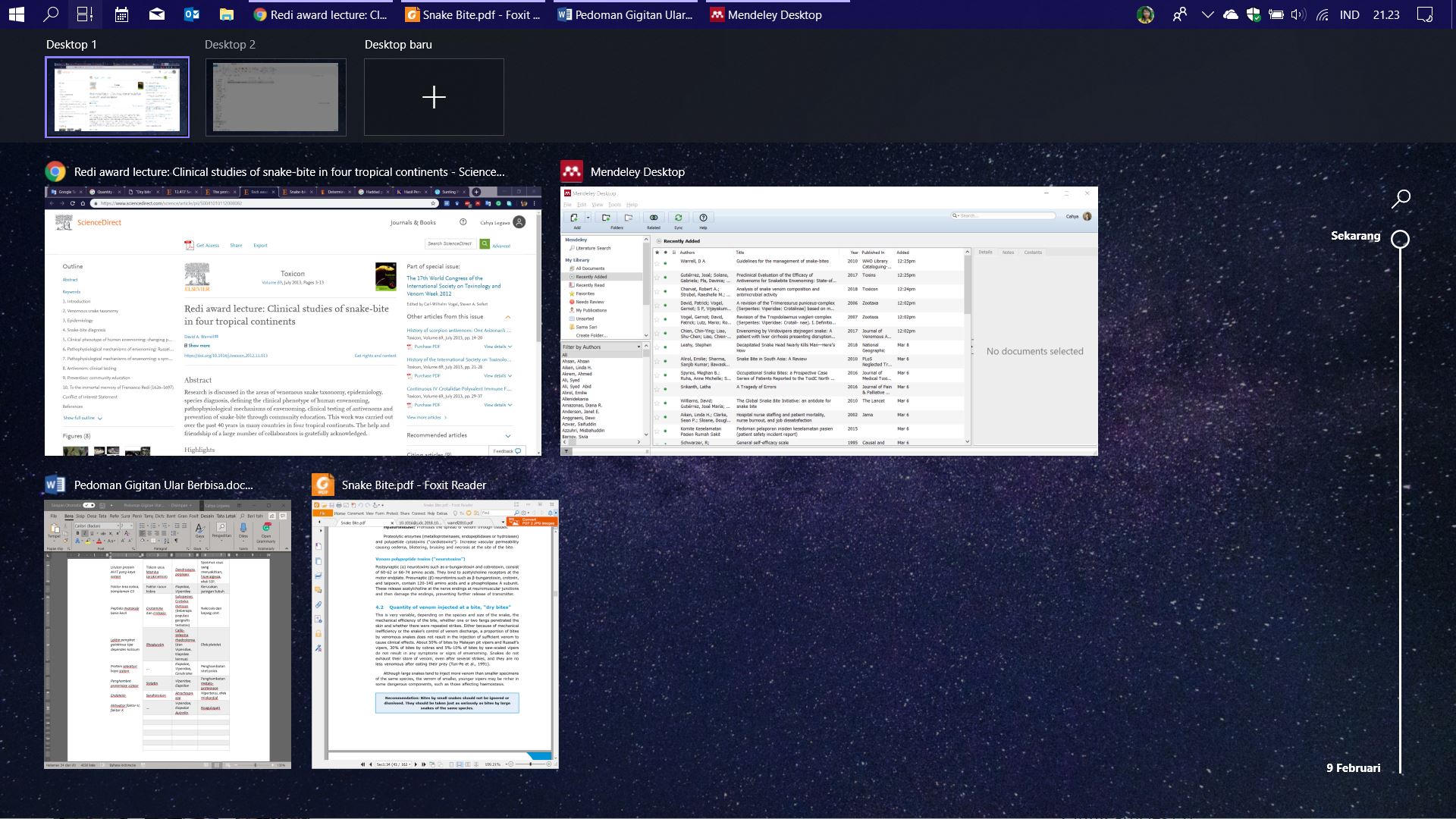Screen dimensions: 1456x819
Task: Expand the hidden tray icons chevron
Action: (x=1207, y=14)
